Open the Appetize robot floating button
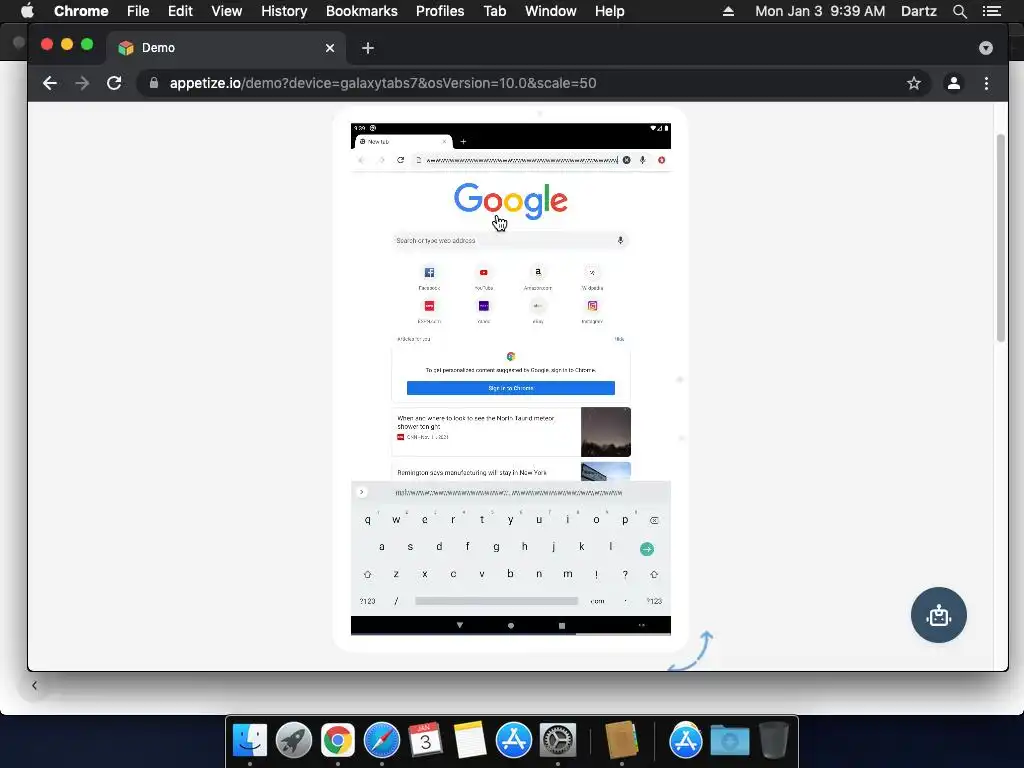The image size is (1024, 768). (938, 615)
